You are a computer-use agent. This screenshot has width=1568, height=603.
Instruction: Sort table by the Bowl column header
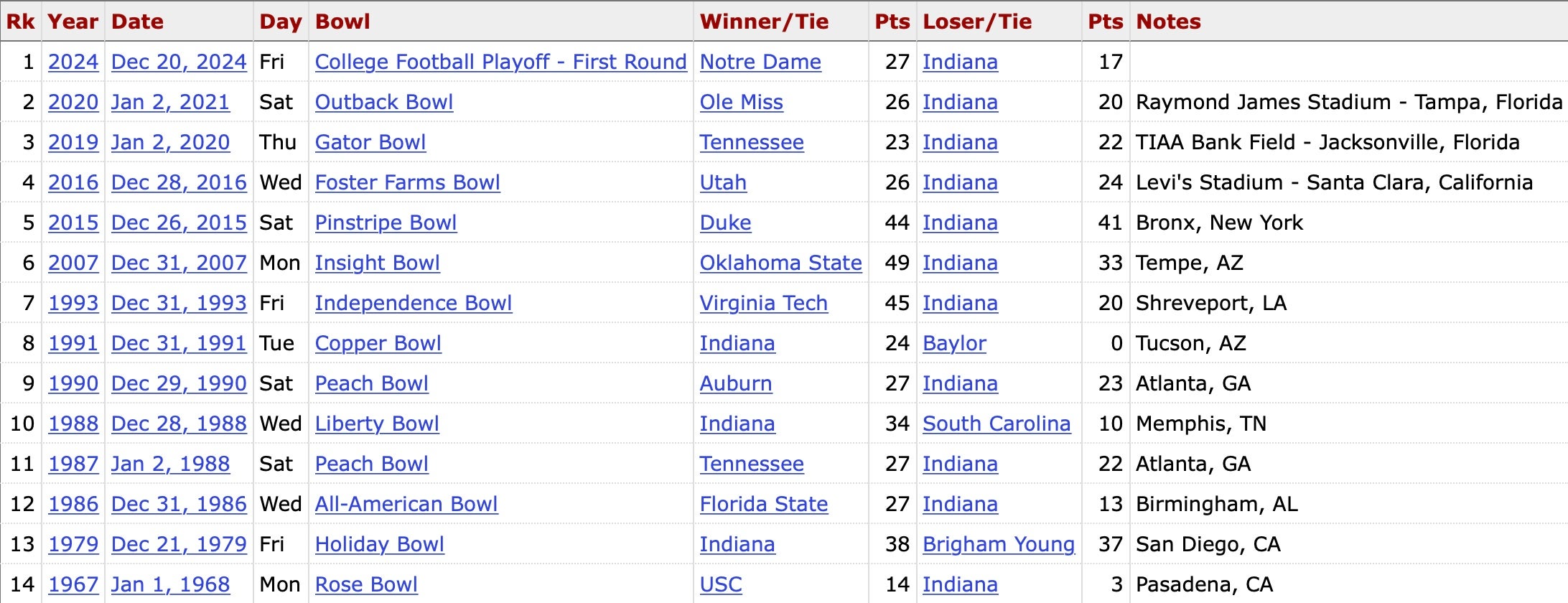[x=342, y=22]
